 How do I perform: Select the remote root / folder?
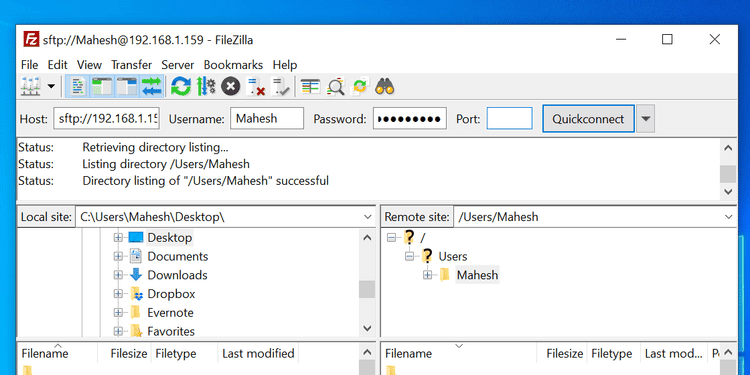422,237
